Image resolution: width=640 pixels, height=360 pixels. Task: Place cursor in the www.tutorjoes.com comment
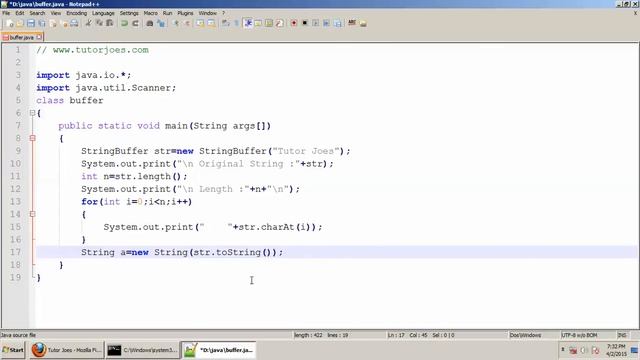click(x=100, y=50)
